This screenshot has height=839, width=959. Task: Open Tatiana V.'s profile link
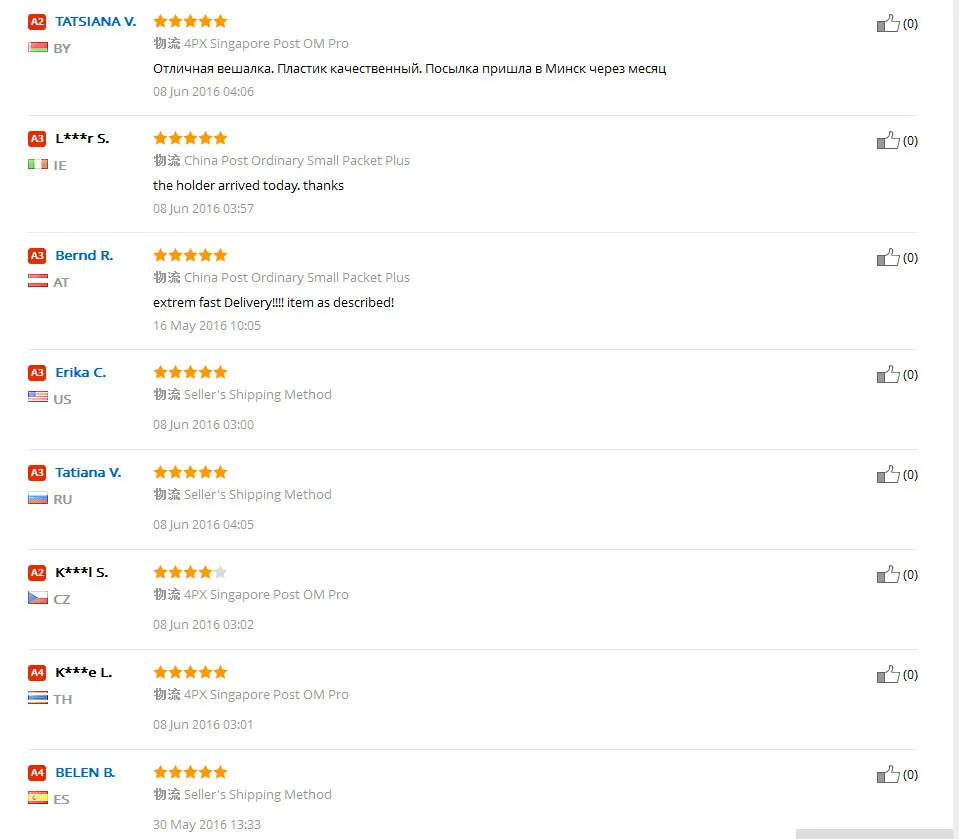[88, 473]
